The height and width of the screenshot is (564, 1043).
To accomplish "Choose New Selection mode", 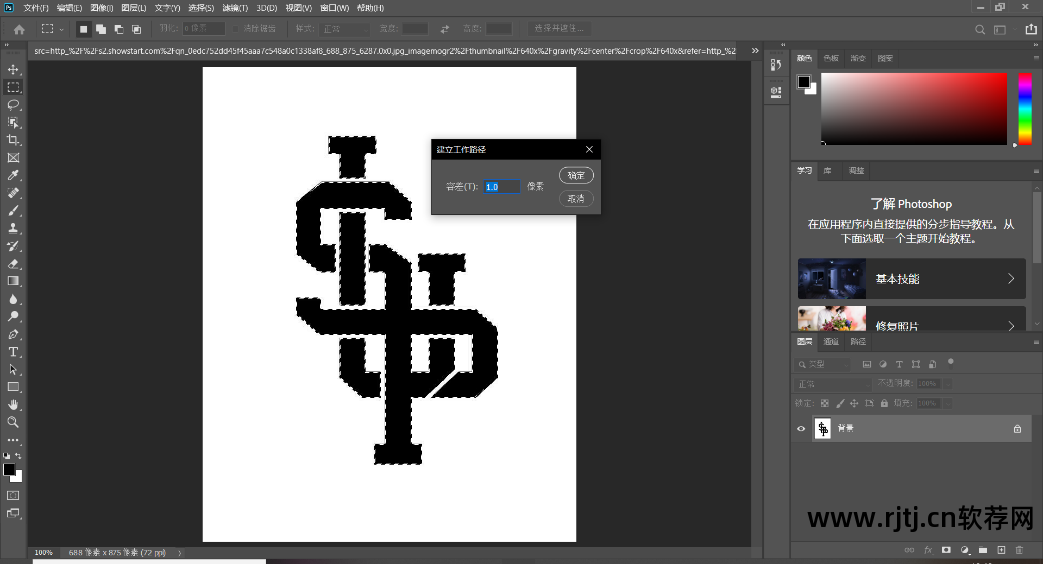I will [83, 29].
